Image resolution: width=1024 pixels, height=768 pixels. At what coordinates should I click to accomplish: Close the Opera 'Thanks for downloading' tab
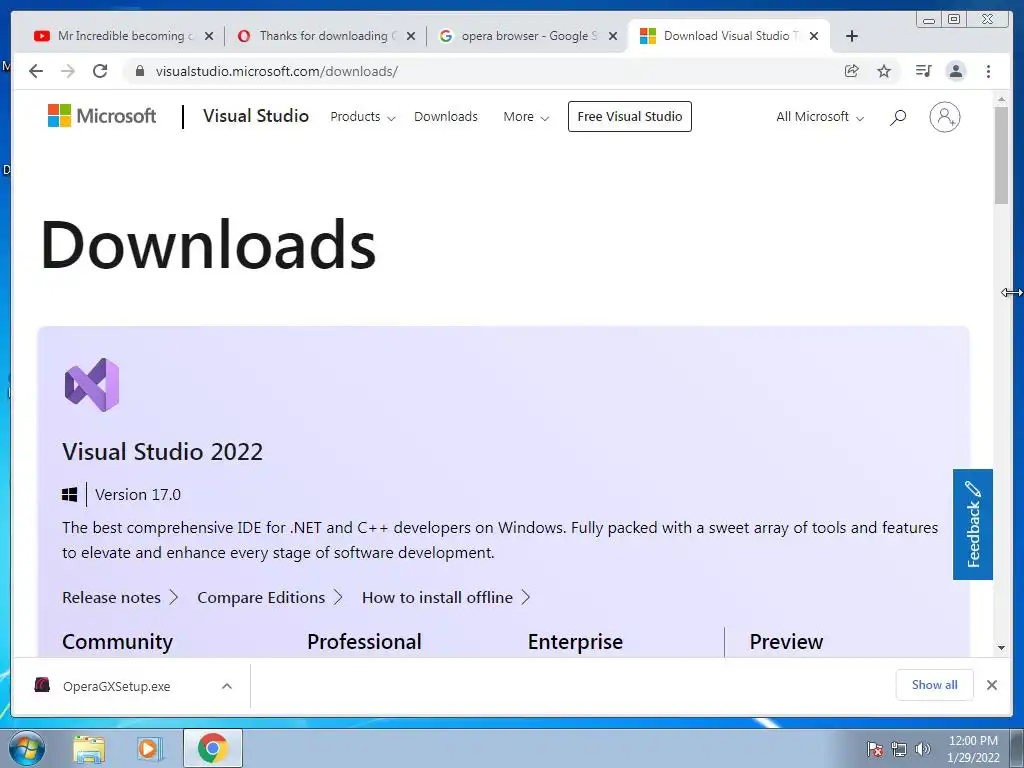pyautogui.click(x=410, y=37)
